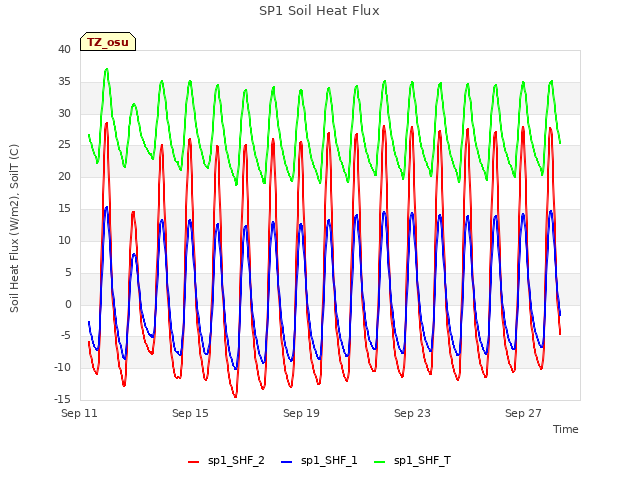This screenshot has height=480, width=640.
Task: Click the 0 y-axis tick label
Action: click(68, 304)
